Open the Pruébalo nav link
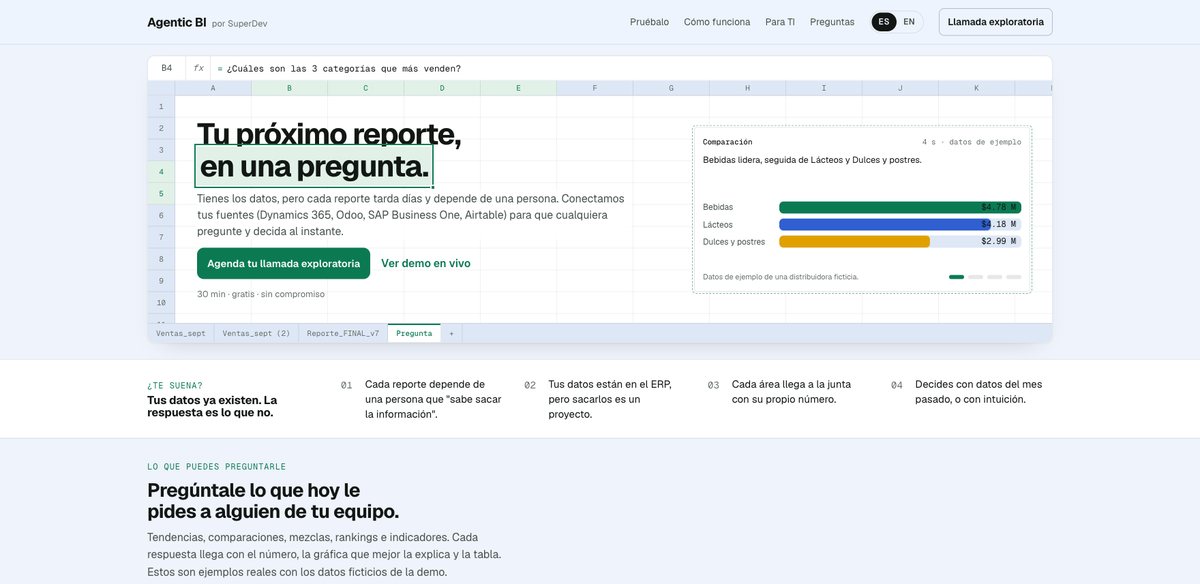 pos(649,22)
